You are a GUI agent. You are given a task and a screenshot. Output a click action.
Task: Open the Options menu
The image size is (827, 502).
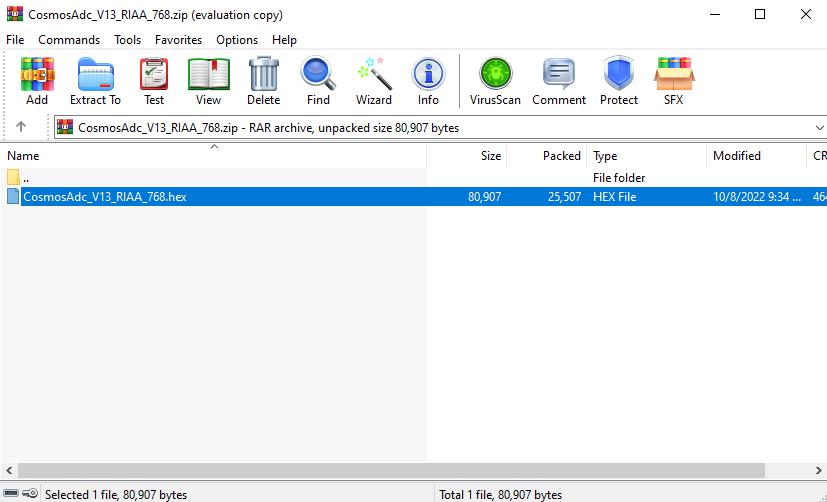pos(237,40)
